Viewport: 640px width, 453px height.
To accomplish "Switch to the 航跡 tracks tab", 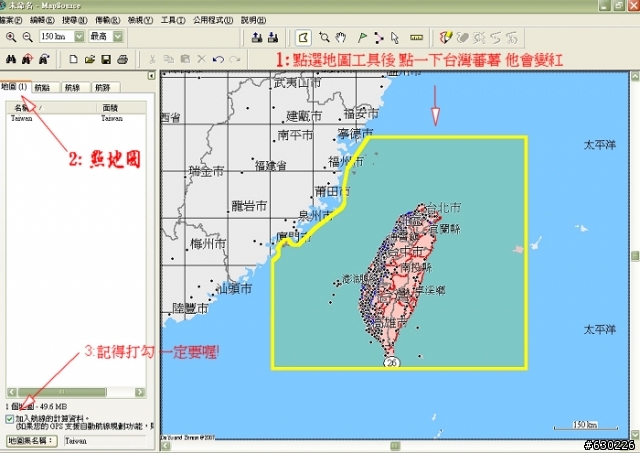I will click(105, 87).
